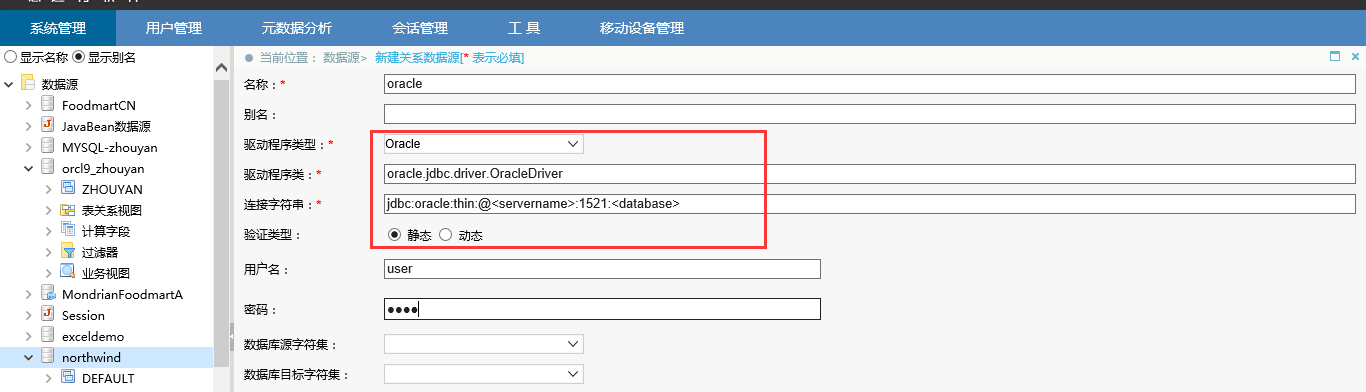Expand the exceldemo tree node

pyautogui.click(x=29, y=336)
